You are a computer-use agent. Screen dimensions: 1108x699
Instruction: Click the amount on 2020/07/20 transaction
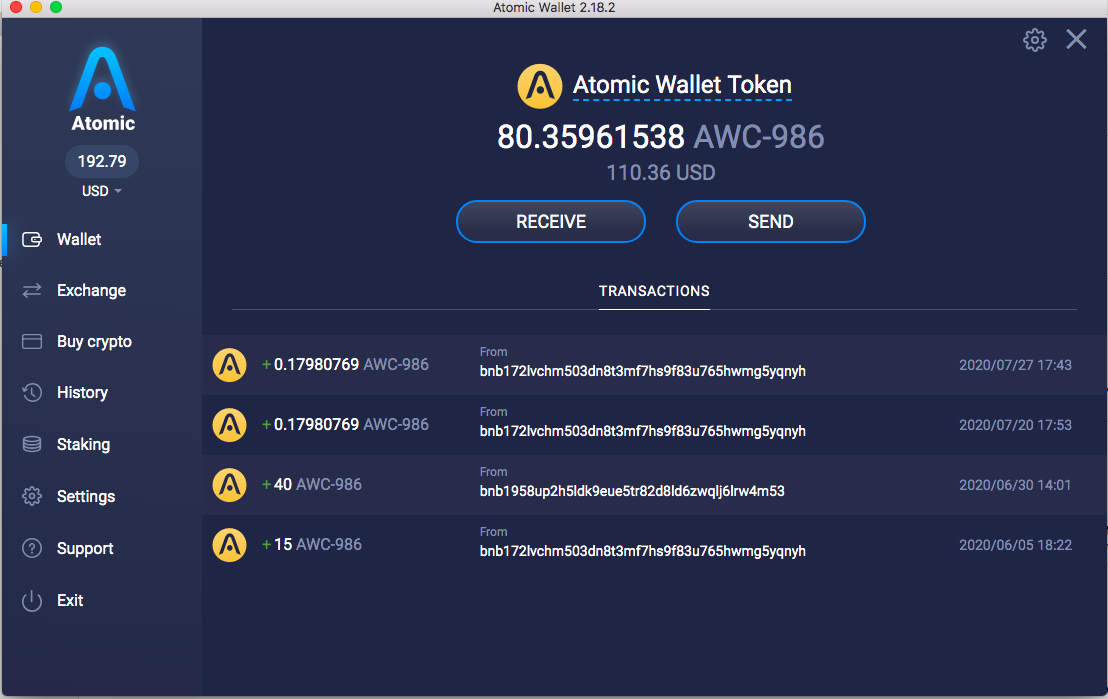point(345,424)
